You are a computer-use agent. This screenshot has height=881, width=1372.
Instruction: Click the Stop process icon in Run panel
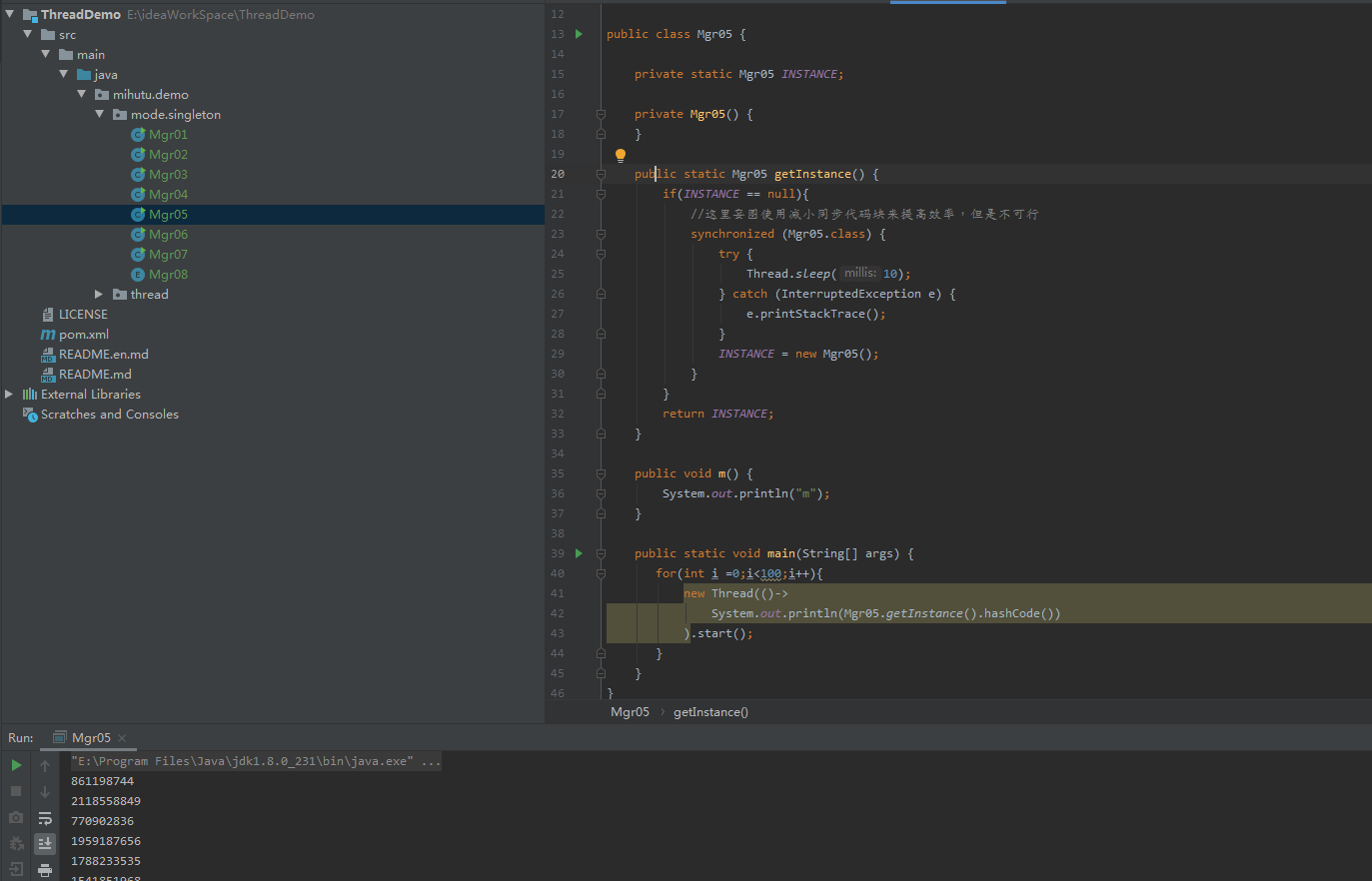click(16, 791)
